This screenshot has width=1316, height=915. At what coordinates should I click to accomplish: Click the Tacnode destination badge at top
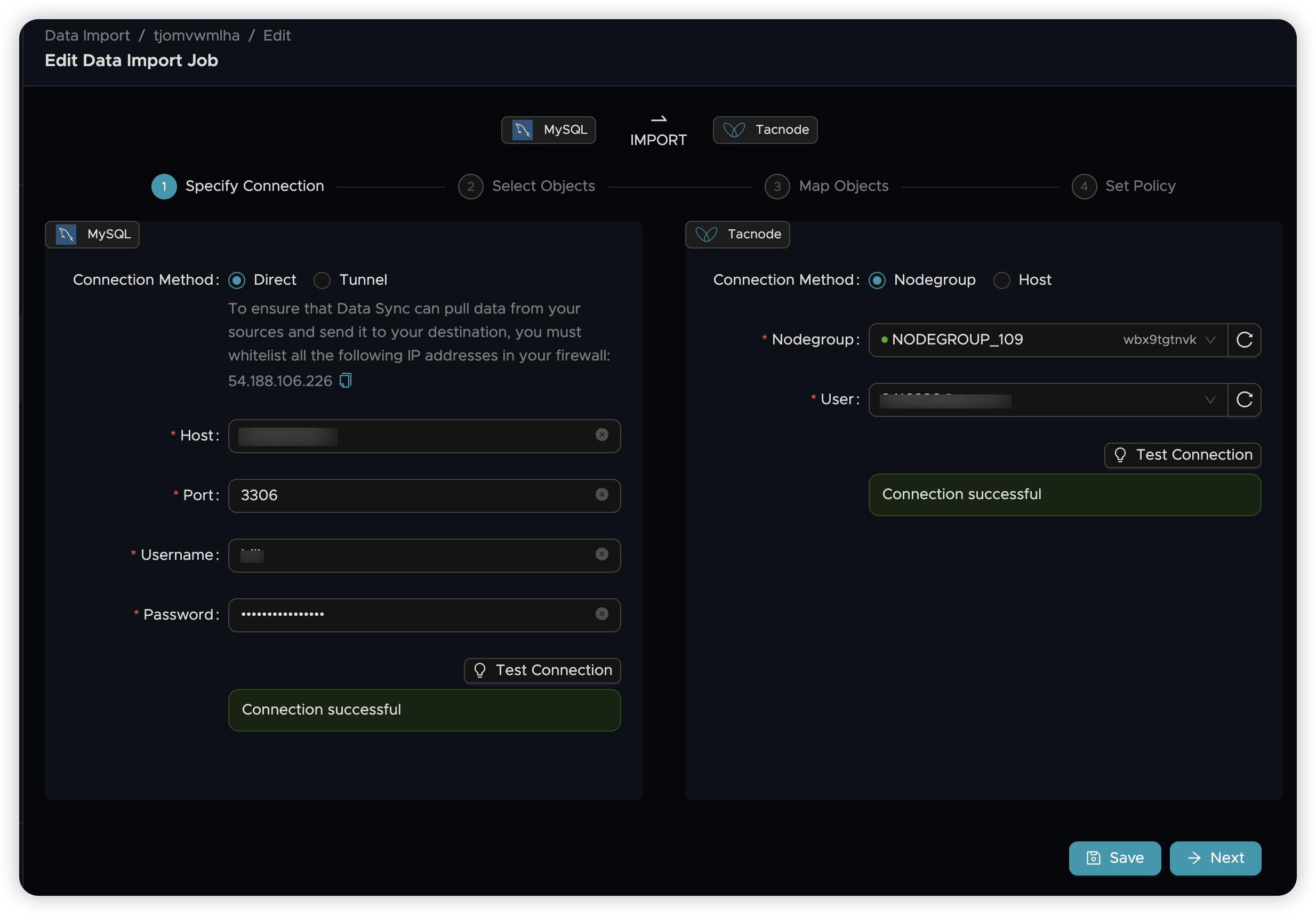[765, 130]
